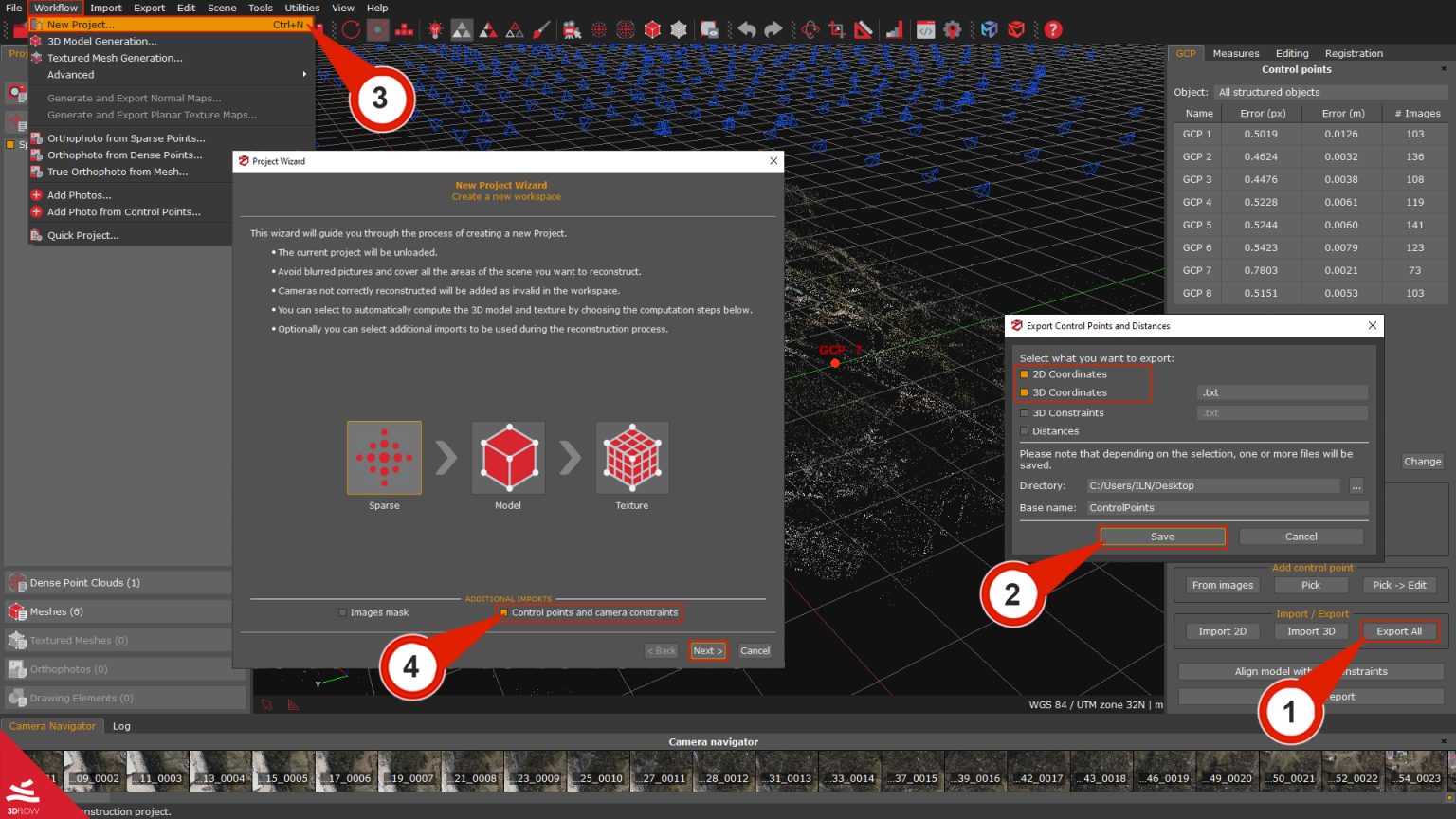The height and width of the screenshot is (819, 1456).
Task: Open the Help icon in the toolbar
Action: pos(1052,29)
